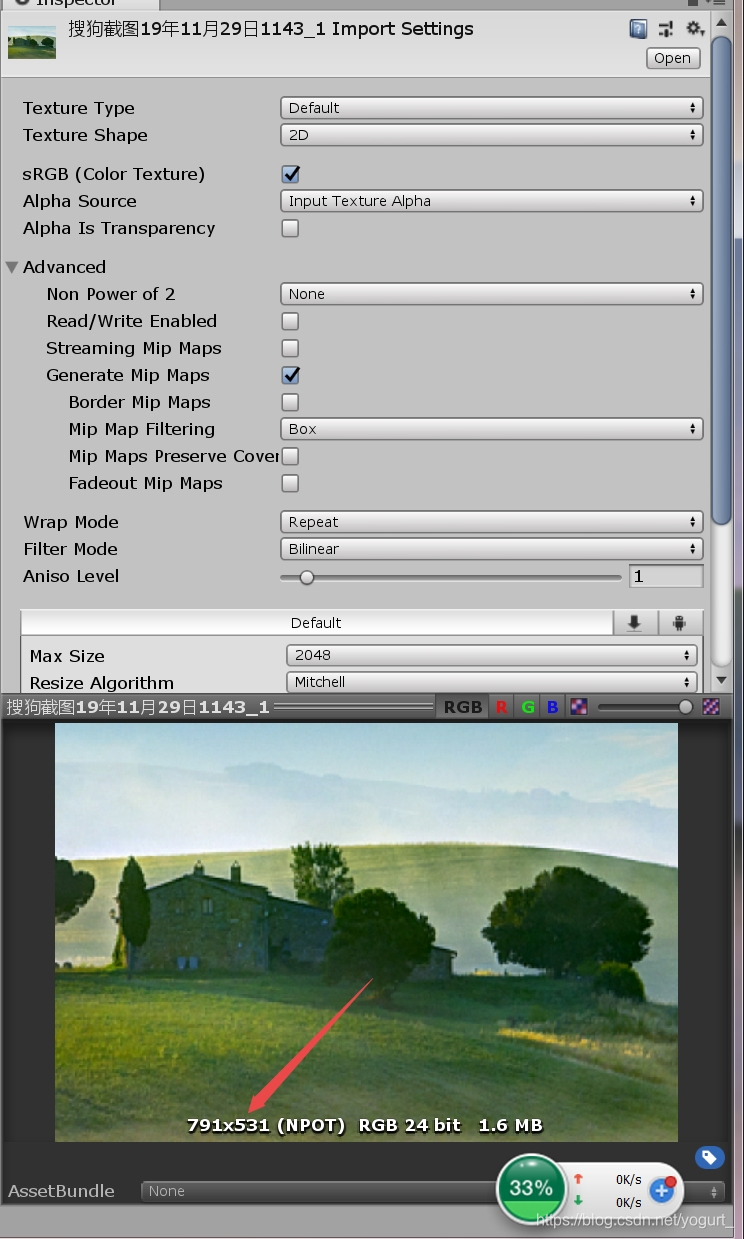Enable Streaming Mip Maps checkbox
This screenshot has width=744, height=1239.
291,348
